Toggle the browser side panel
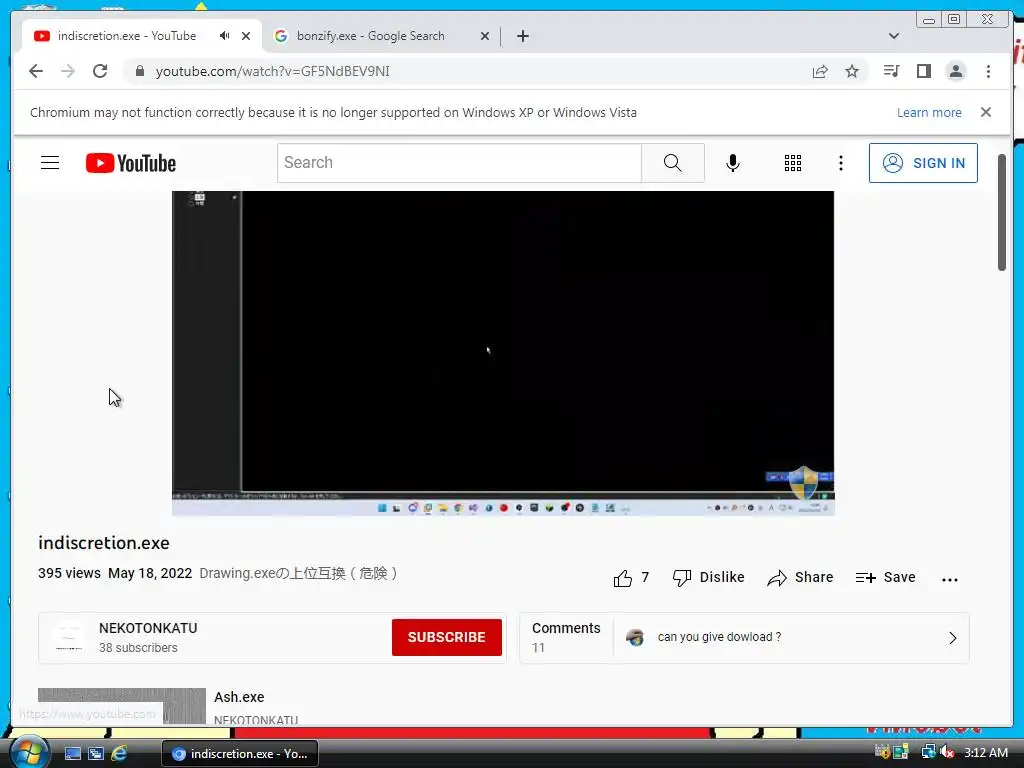The image size is (1024, 768). tap(923, 71)
